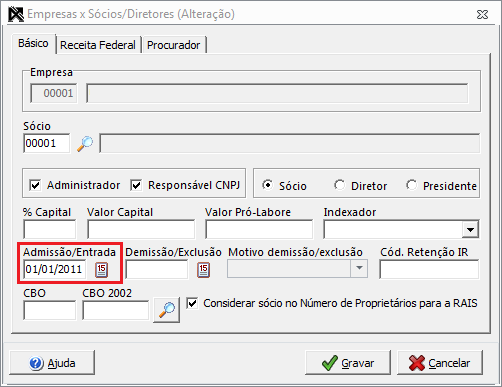Click the % Capital input field
The image size is (502, 387).
click(x=49, y=229)
